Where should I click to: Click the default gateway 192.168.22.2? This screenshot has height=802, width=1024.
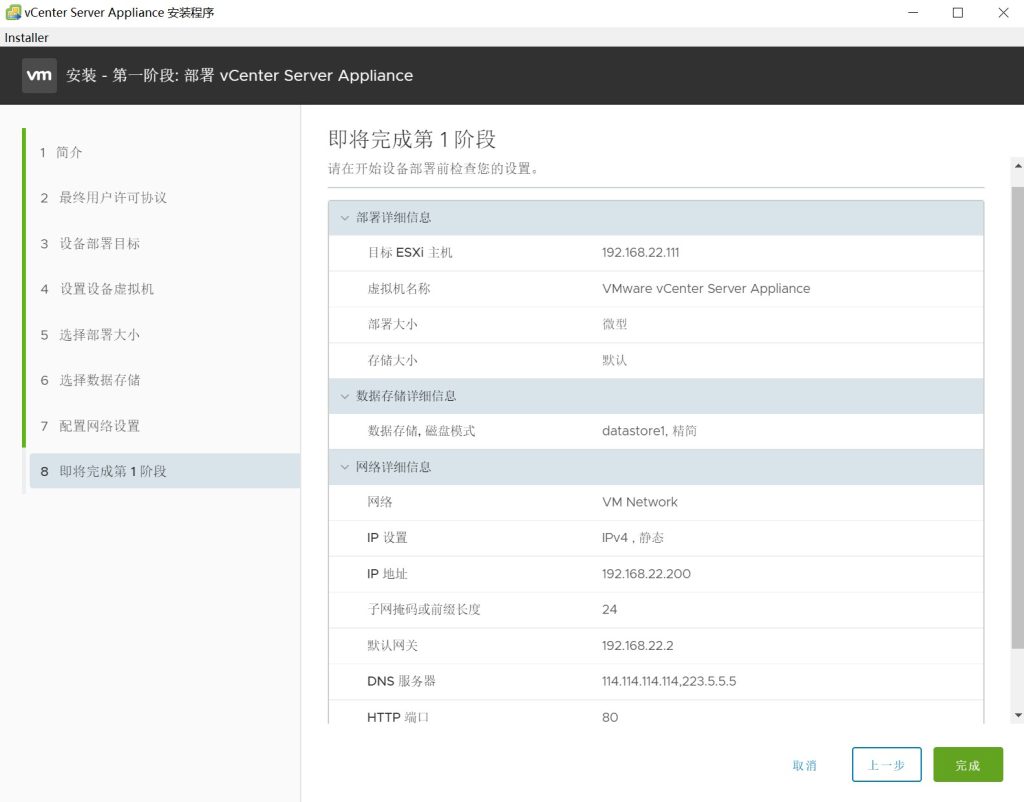(x=637, y=645)
